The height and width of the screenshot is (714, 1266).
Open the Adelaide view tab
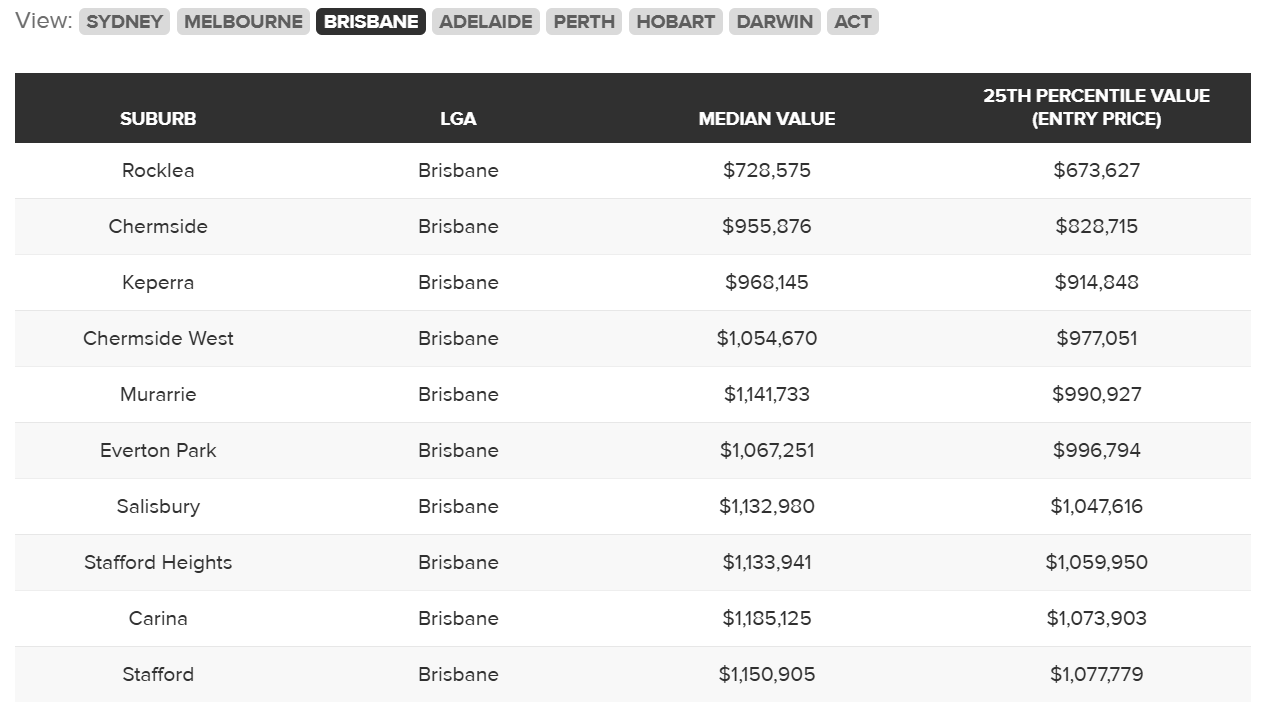click(x=486, y=22)
